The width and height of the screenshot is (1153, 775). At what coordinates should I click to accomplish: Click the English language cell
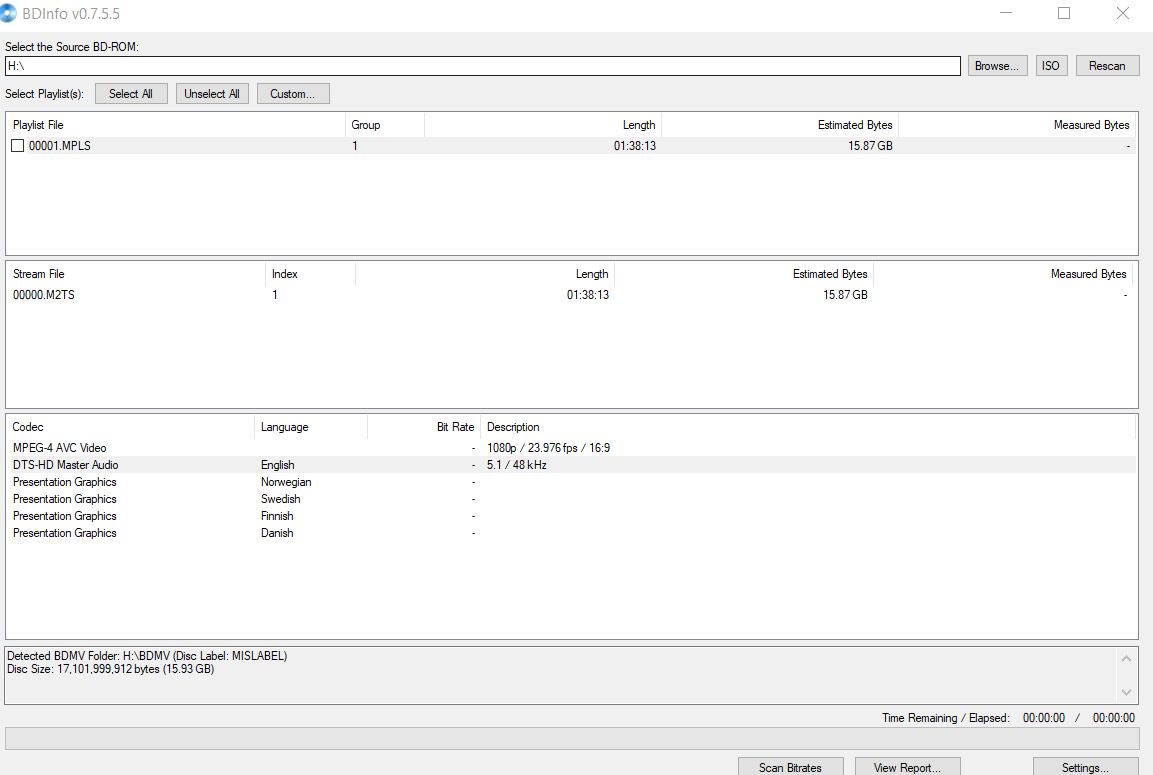(277, 465)
